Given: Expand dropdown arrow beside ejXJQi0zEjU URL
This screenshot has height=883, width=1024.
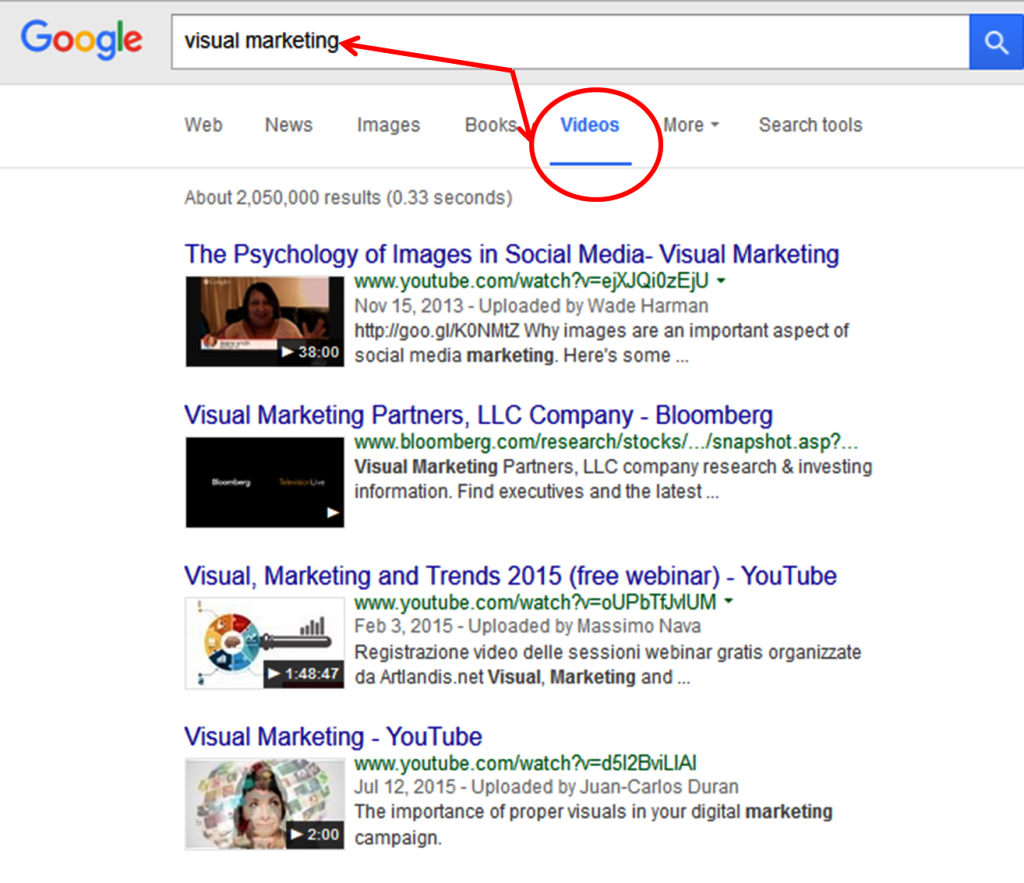Looking at the screenshot, I should (722, 281).
